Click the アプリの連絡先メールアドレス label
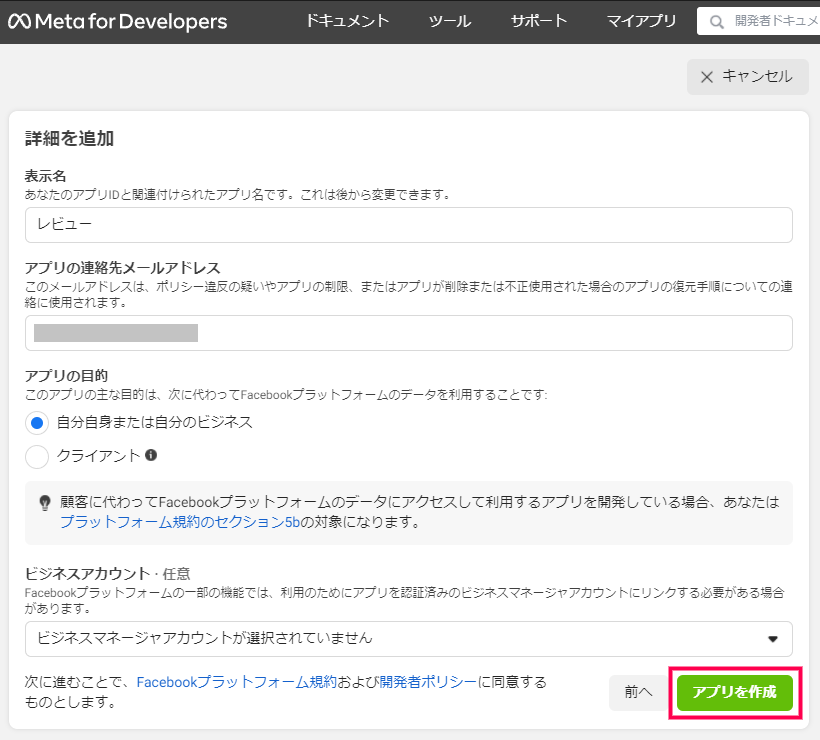820x740 pixels. point(122,268)
